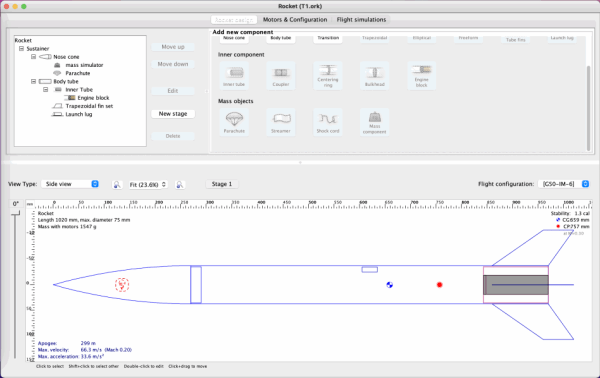Add a Parachute mass object
600x378 pixels.
coord(234,122)
